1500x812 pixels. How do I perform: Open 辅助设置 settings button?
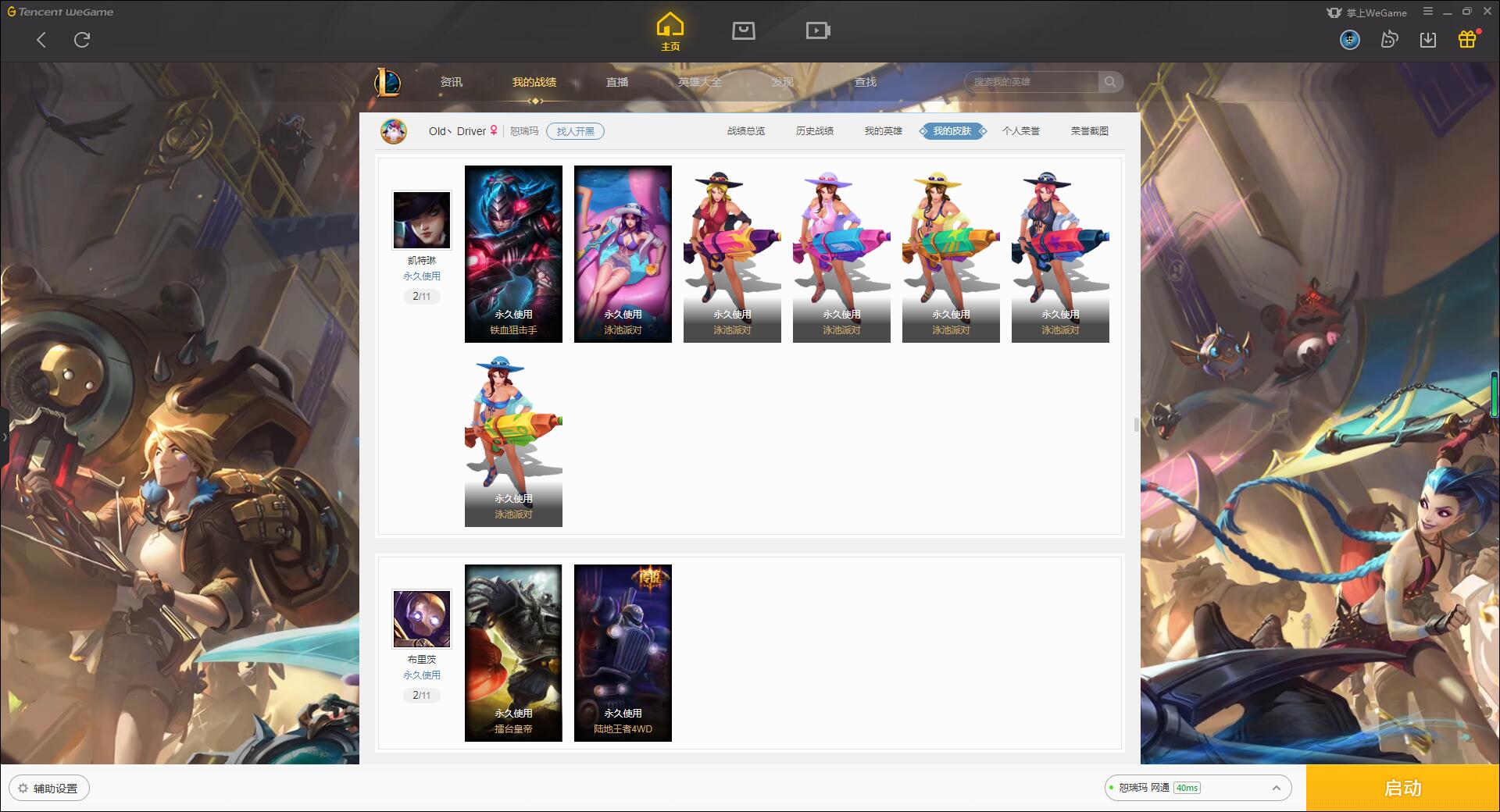click(49, 788)
